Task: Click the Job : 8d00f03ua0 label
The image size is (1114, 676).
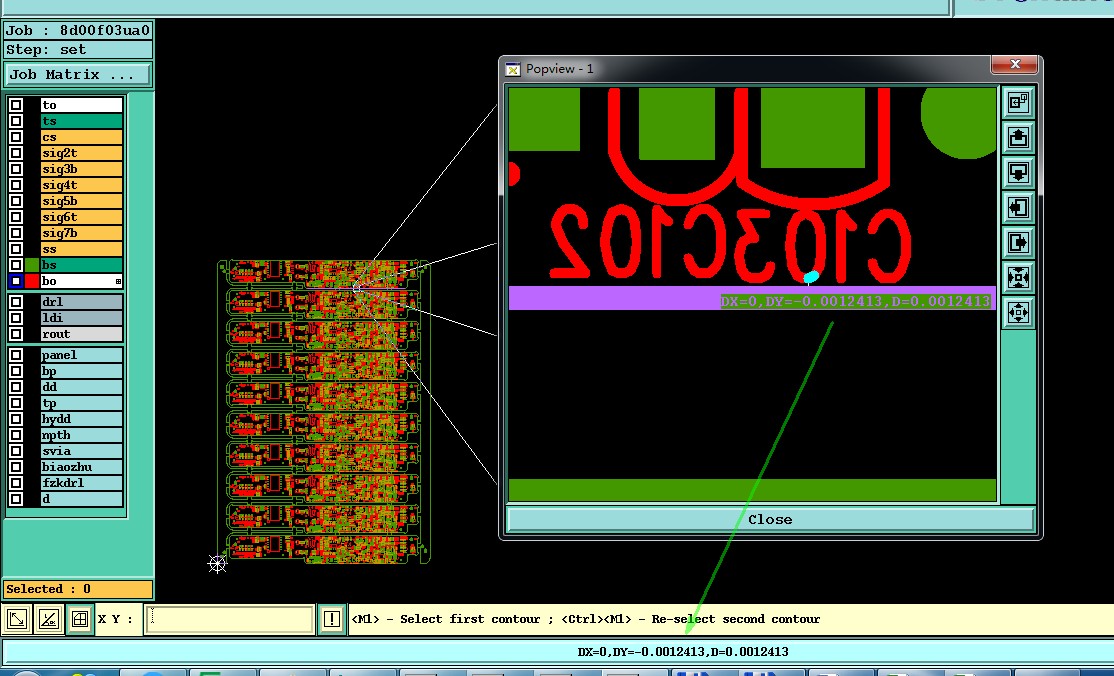Action: coord(78,31)
